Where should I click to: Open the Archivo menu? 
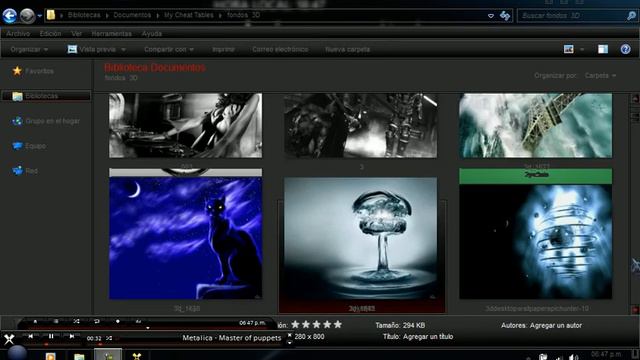(x=18, y=33)
